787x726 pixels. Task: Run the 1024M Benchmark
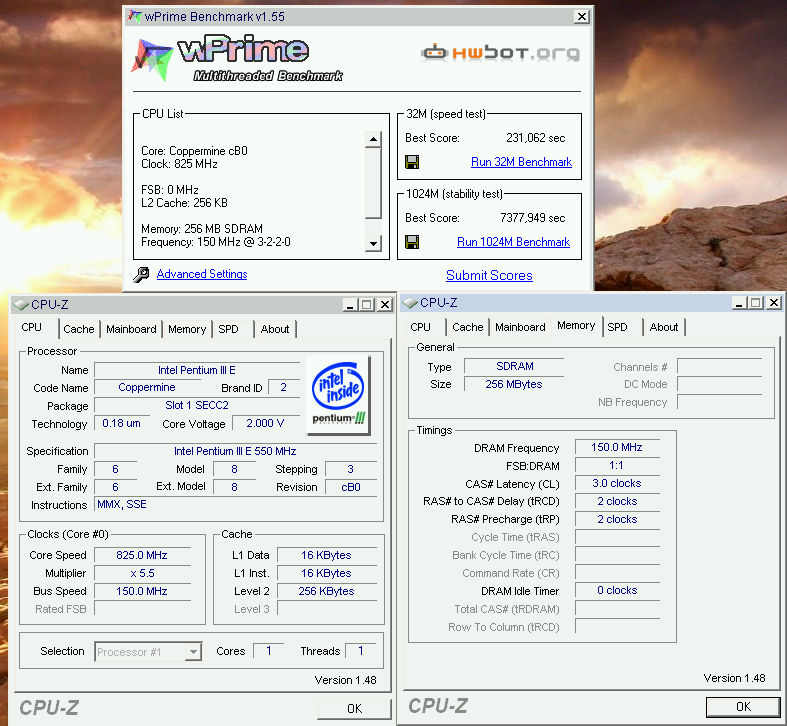pos(513,242)
